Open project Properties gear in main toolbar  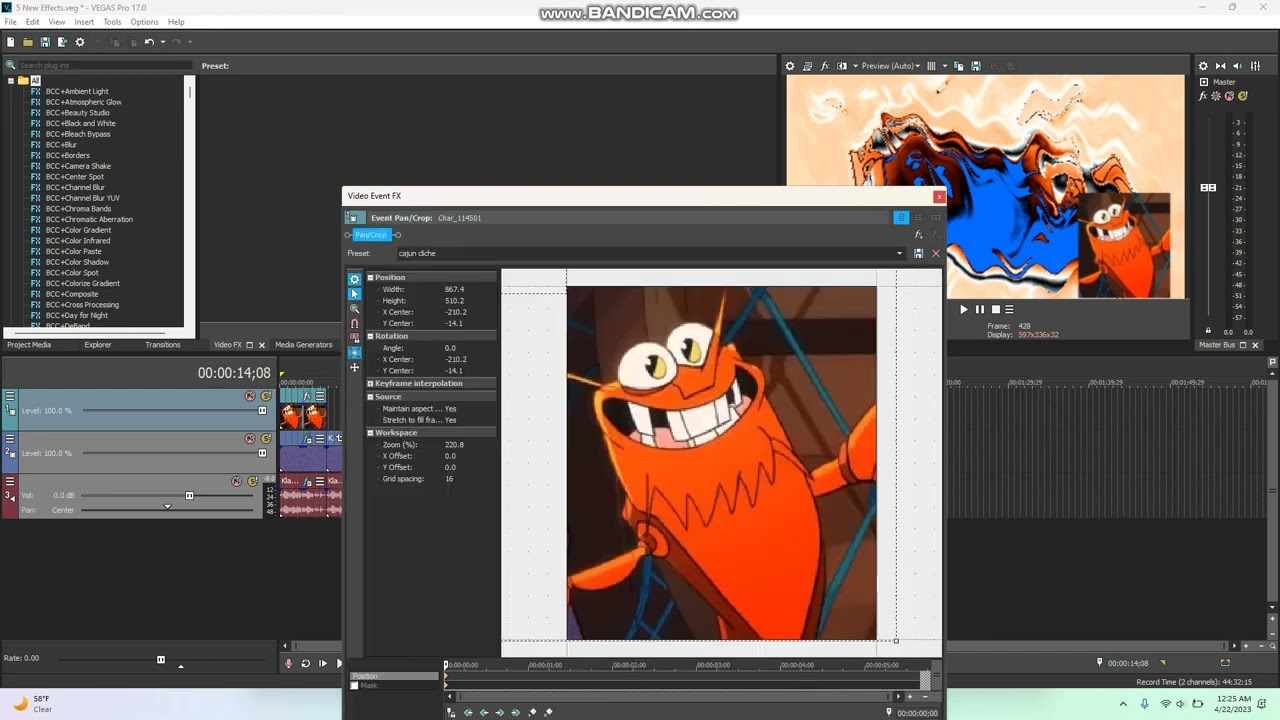80,42
